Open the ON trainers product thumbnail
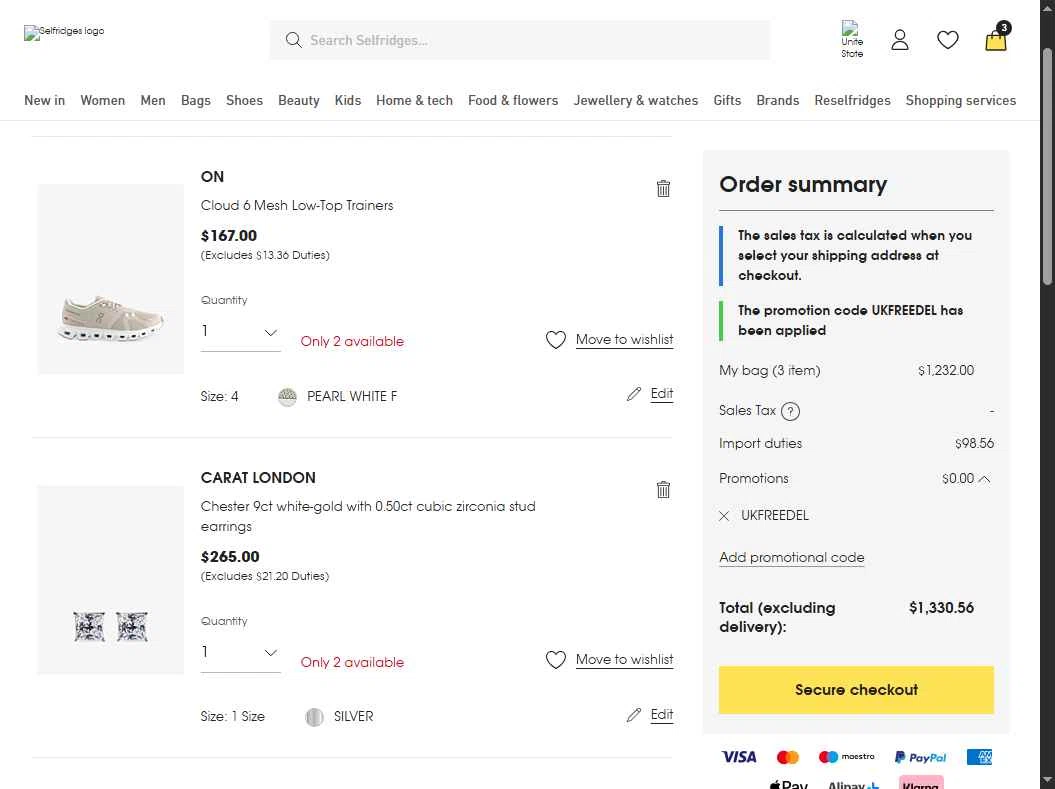Viewport: 1055px width, 789px height. (x=111, y=278)
